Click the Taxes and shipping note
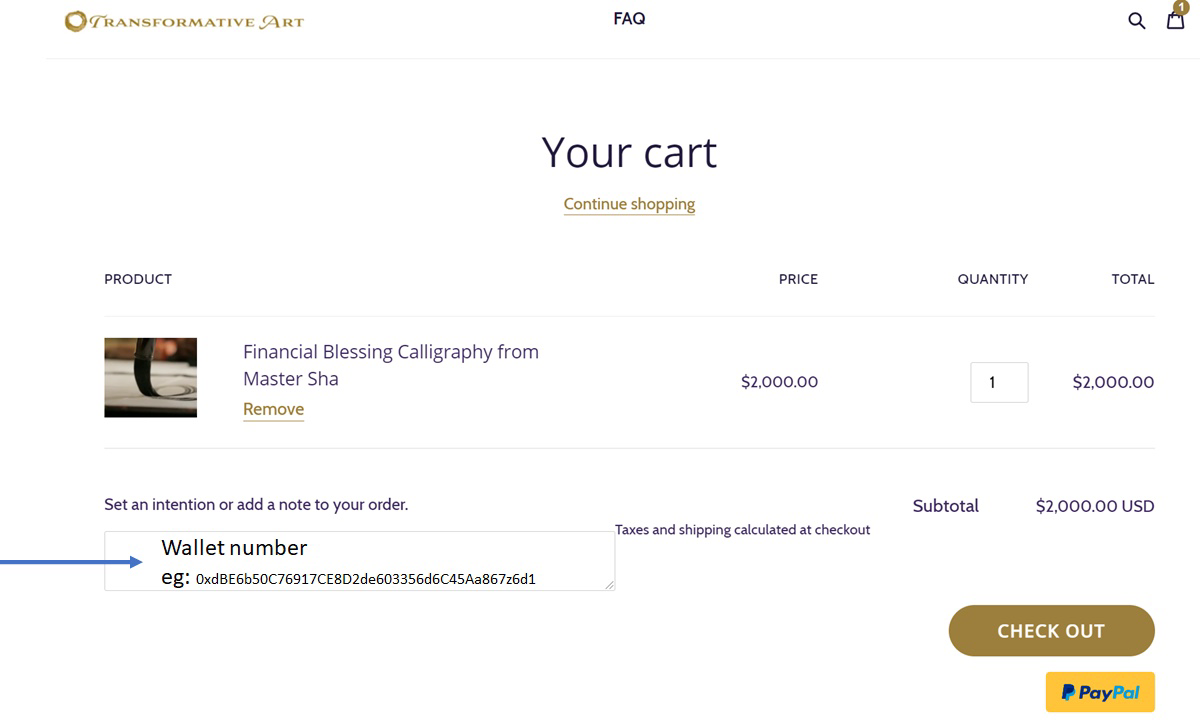Viewport: 1200px width, 720px height. [x=742, y=530]
